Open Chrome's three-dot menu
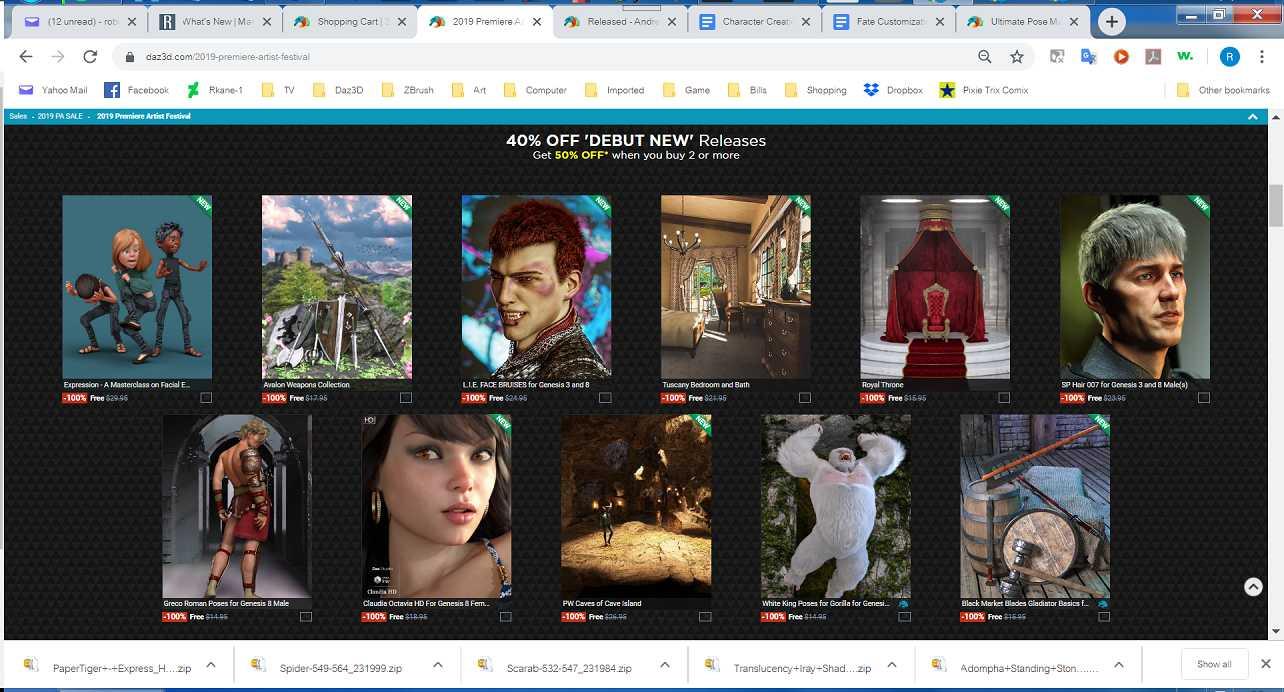Image resolution: width=1284 pixels, height=692 pixels. pos(1263,57)
